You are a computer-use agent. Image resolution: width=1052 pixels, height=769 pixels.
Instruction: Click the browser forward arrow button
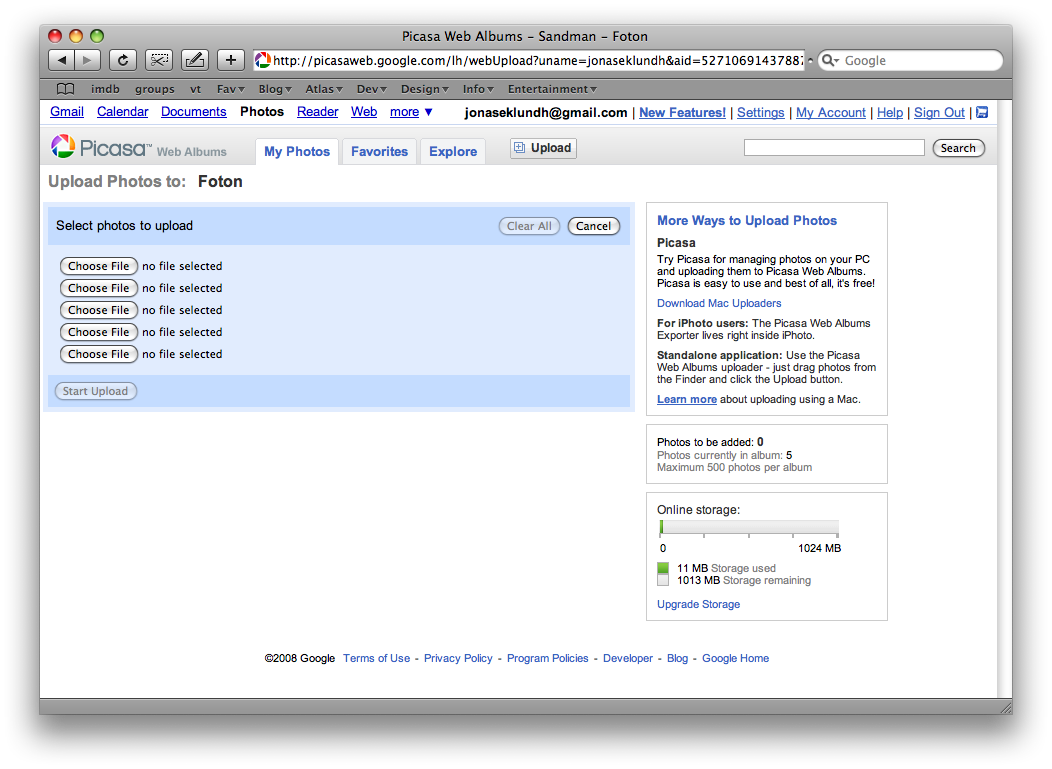click(88, 60)
